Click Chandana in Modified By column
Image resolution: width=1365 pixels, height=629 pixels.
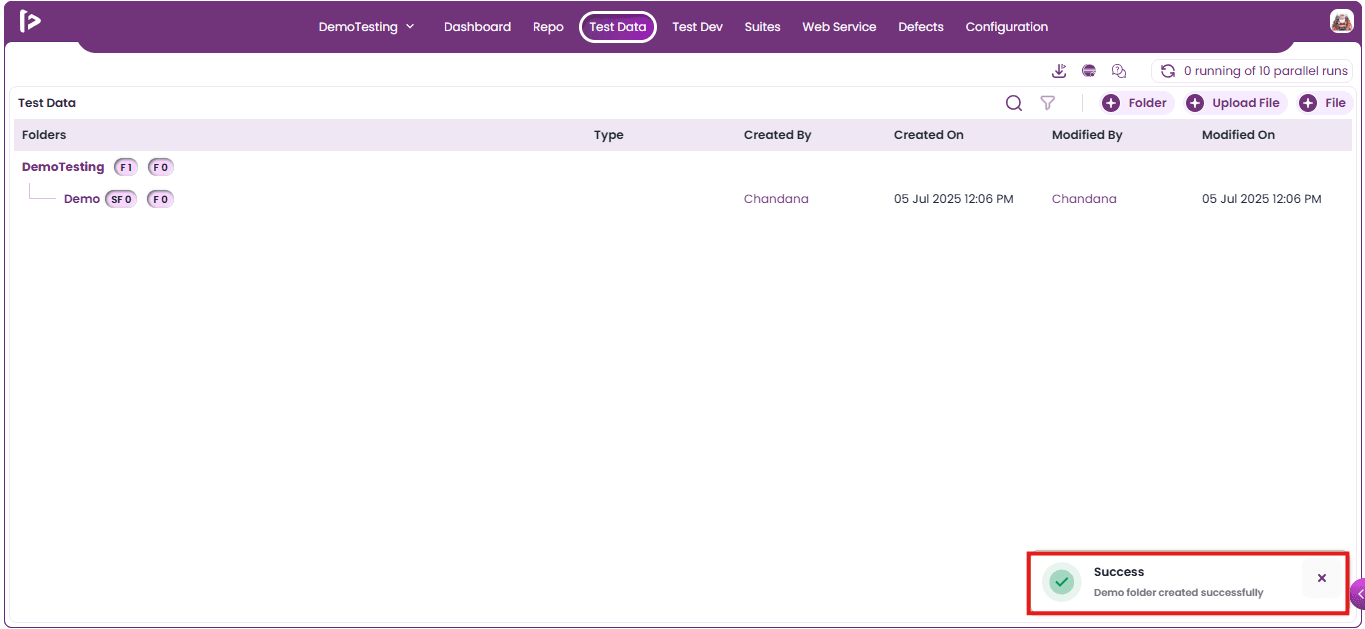click(1084, 199)
